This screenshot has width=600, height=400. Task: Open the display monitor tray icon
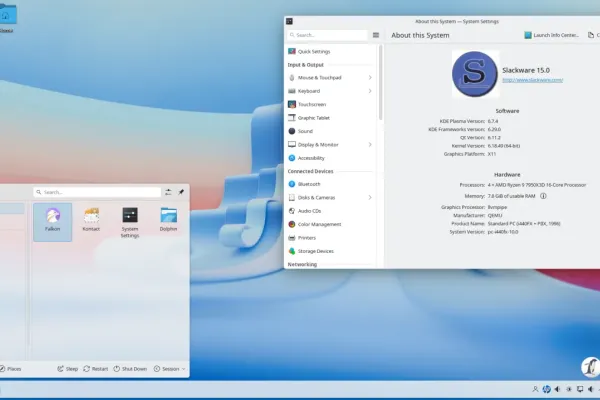pyautogui.click(x=580, y=389)
